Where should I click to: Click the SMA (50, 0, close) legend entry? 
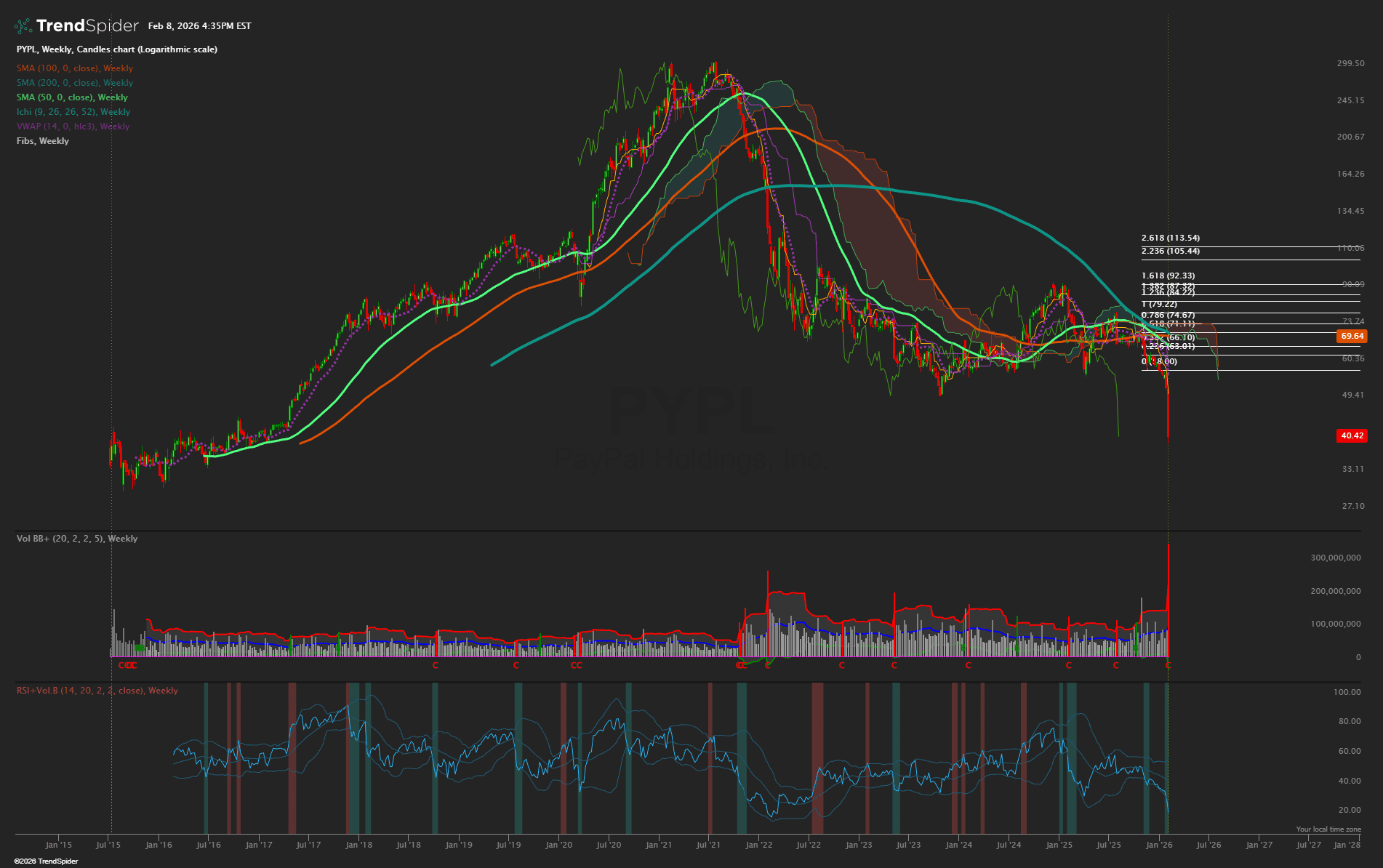pyautogui.click(x=72, y=97)
